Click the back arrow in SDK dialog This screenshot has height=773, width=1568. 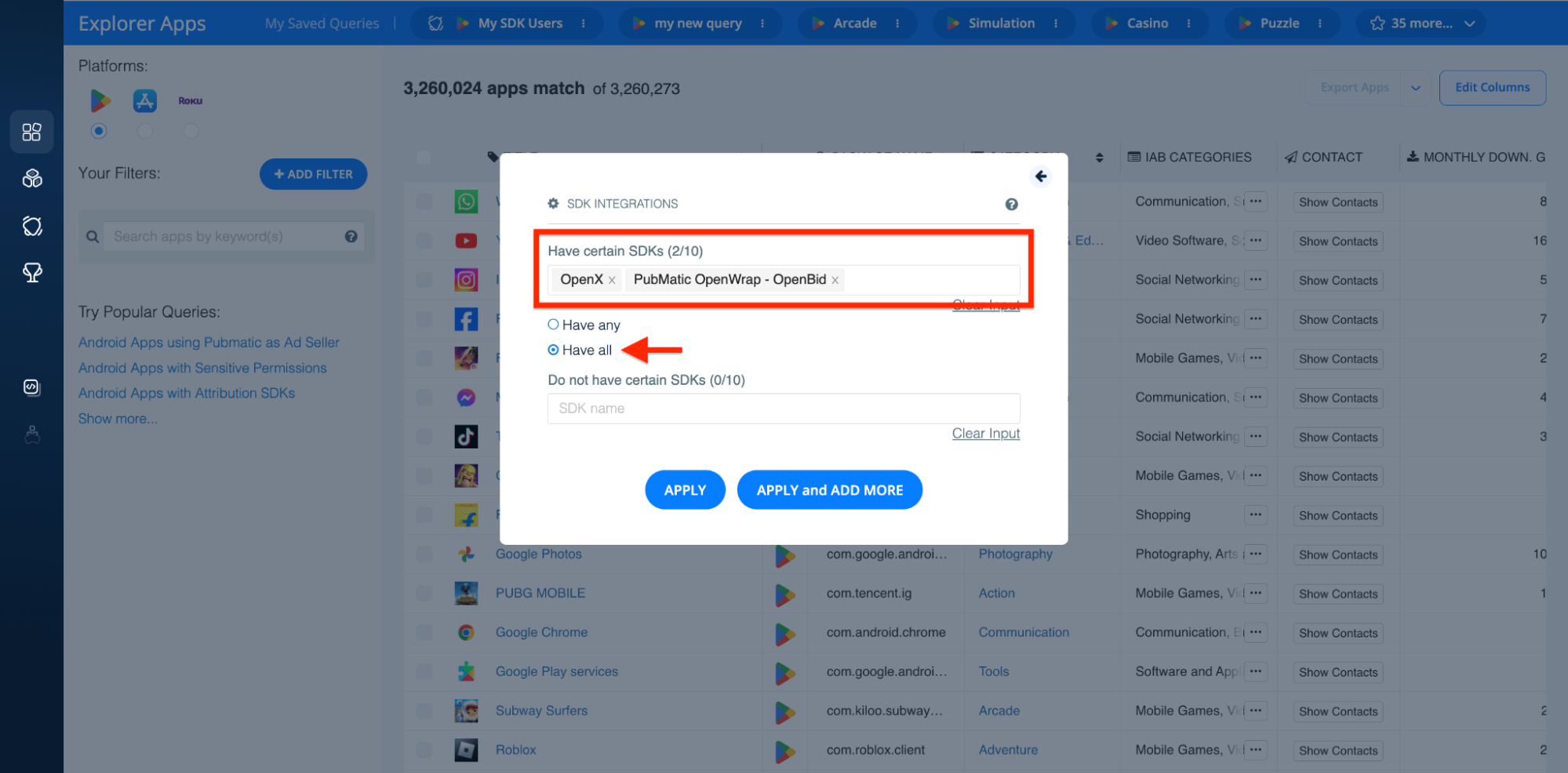pyautogui.click(x=1041, y=176)
